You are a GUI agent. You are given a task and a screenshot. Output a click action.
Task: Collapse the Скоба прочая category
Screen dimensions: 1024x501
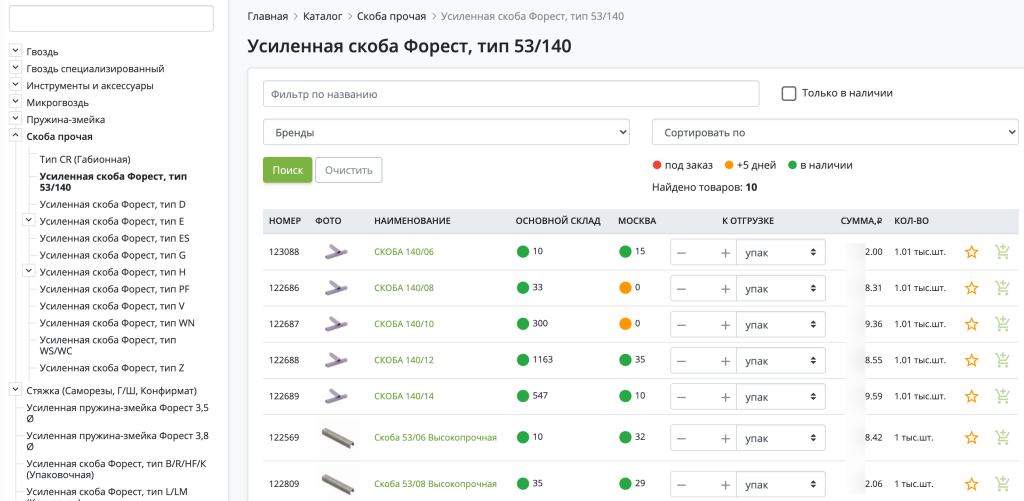16,136
